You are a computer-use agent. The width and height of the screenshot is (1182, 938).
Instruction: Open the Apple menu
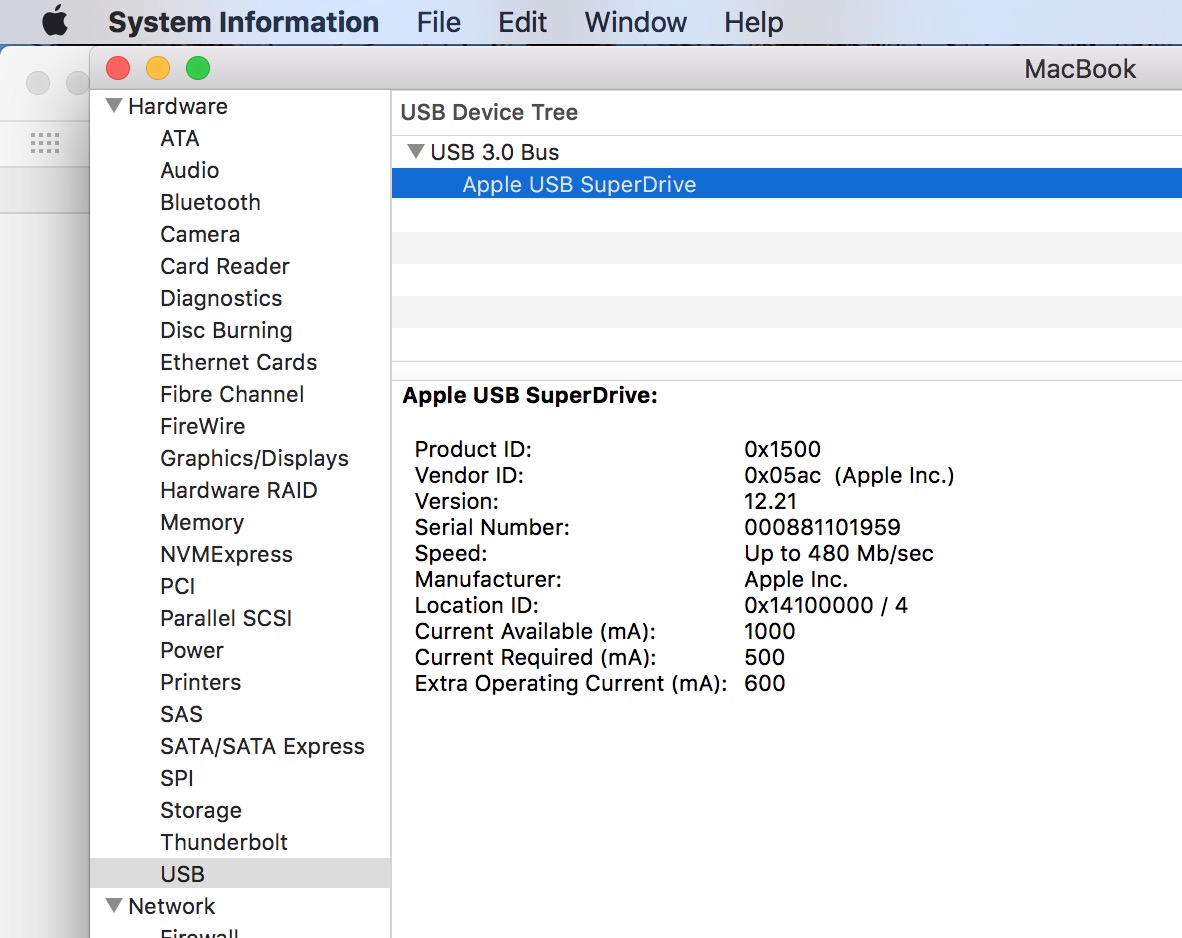(55, 21)
